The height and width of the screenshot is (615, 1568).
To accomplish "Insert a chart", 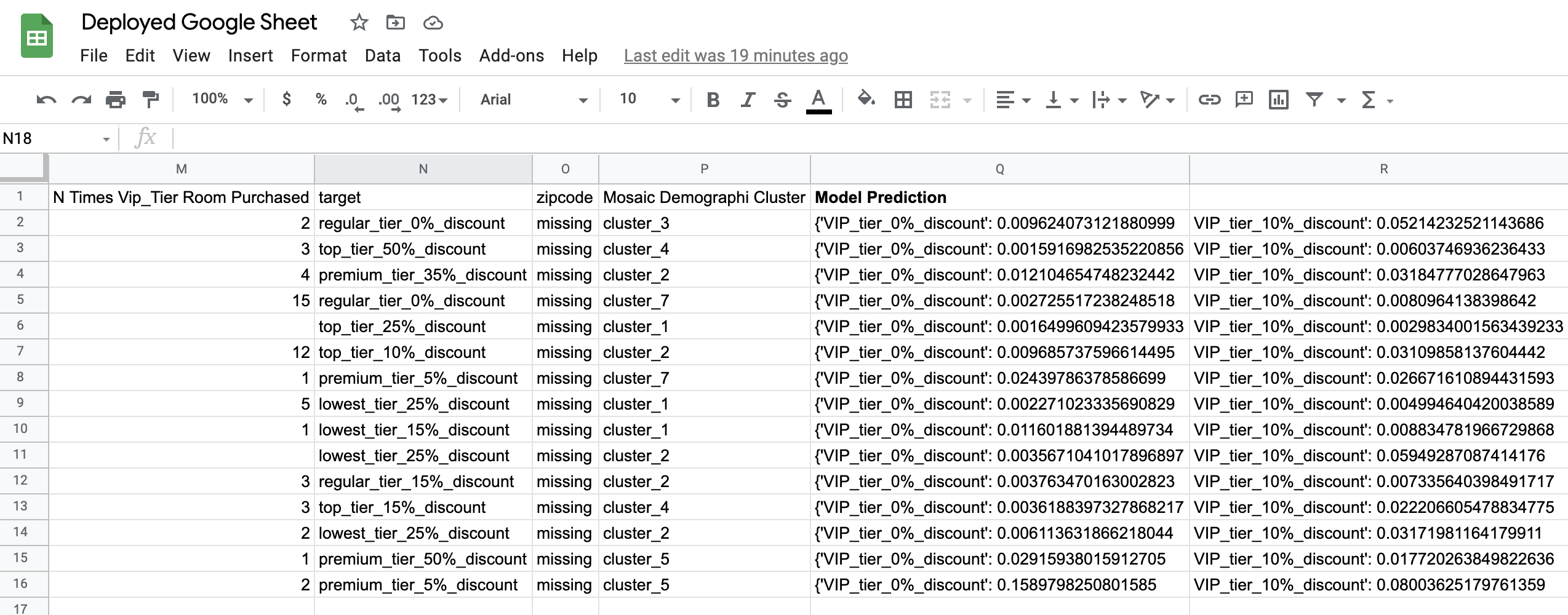I will (1279, 99).
